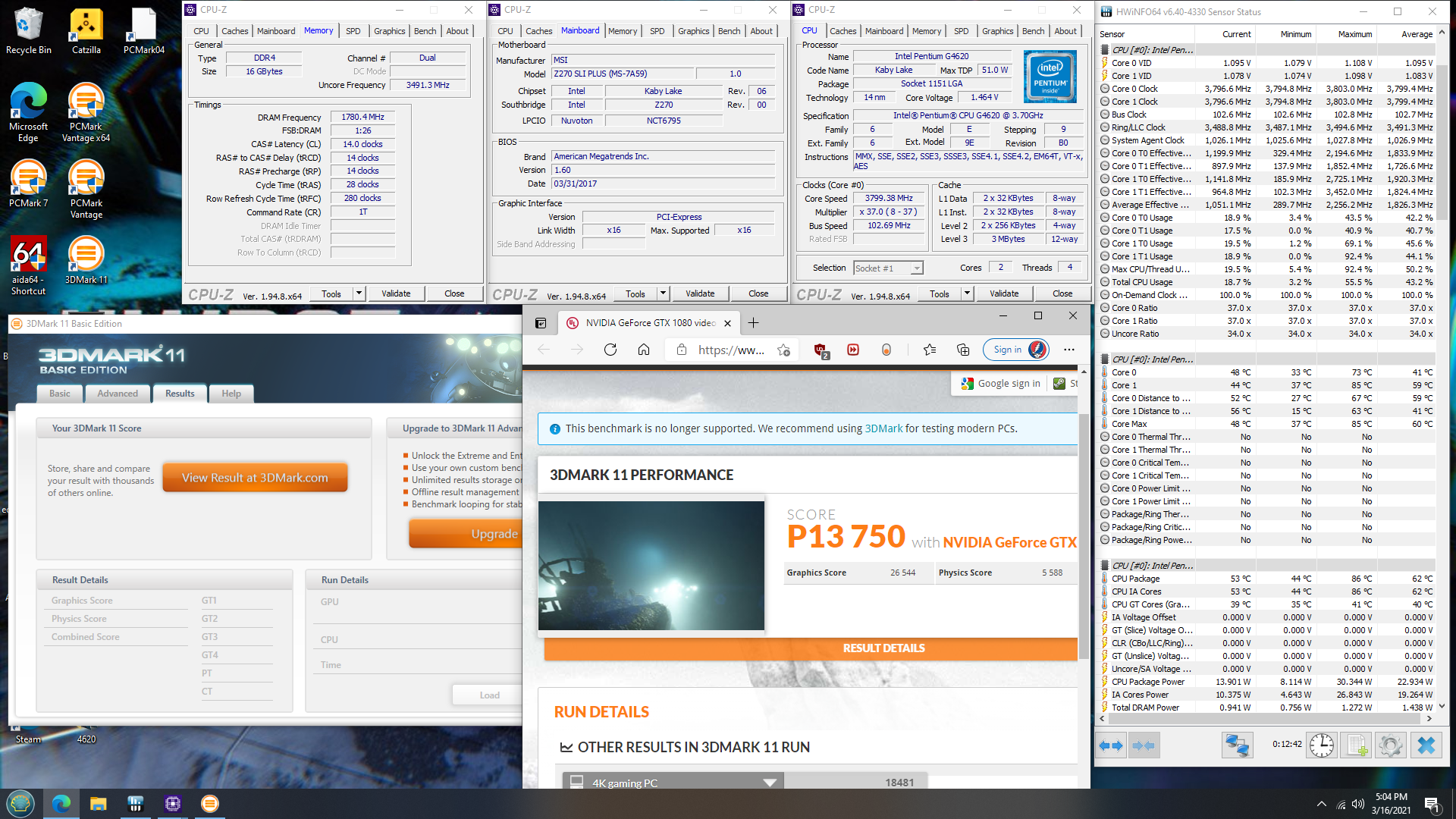Close HWiNFO sensors with blue X icon
This screenshot has height=819, width=1456.
tap(1426, 745)
